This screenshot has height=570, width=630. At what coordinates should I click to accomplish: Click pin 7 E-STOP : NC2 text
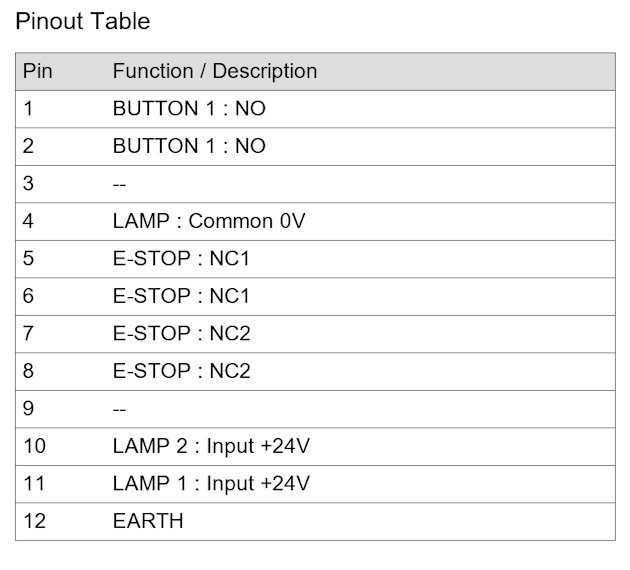(182, 333)
